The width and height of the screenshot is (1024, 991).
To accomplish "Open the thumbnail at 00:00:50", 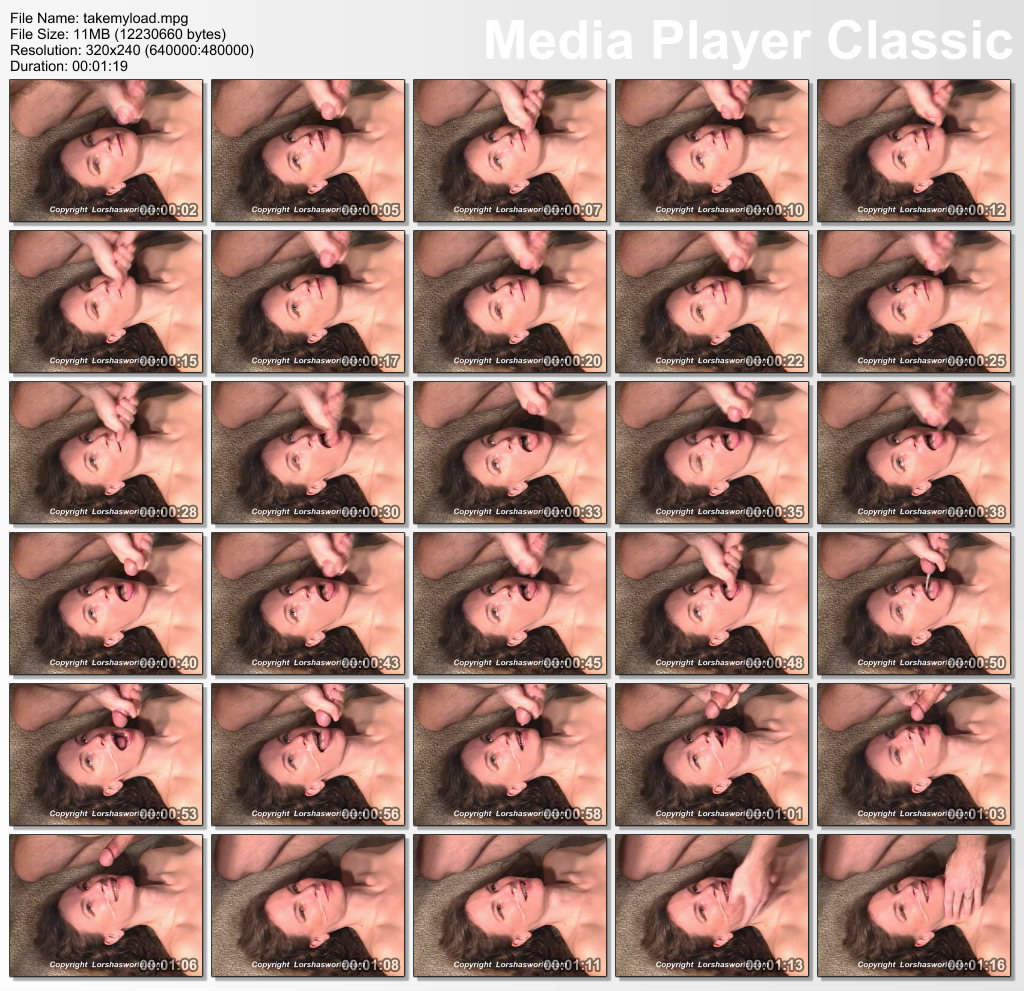I will pyautogui.click(x=913, y=603).
